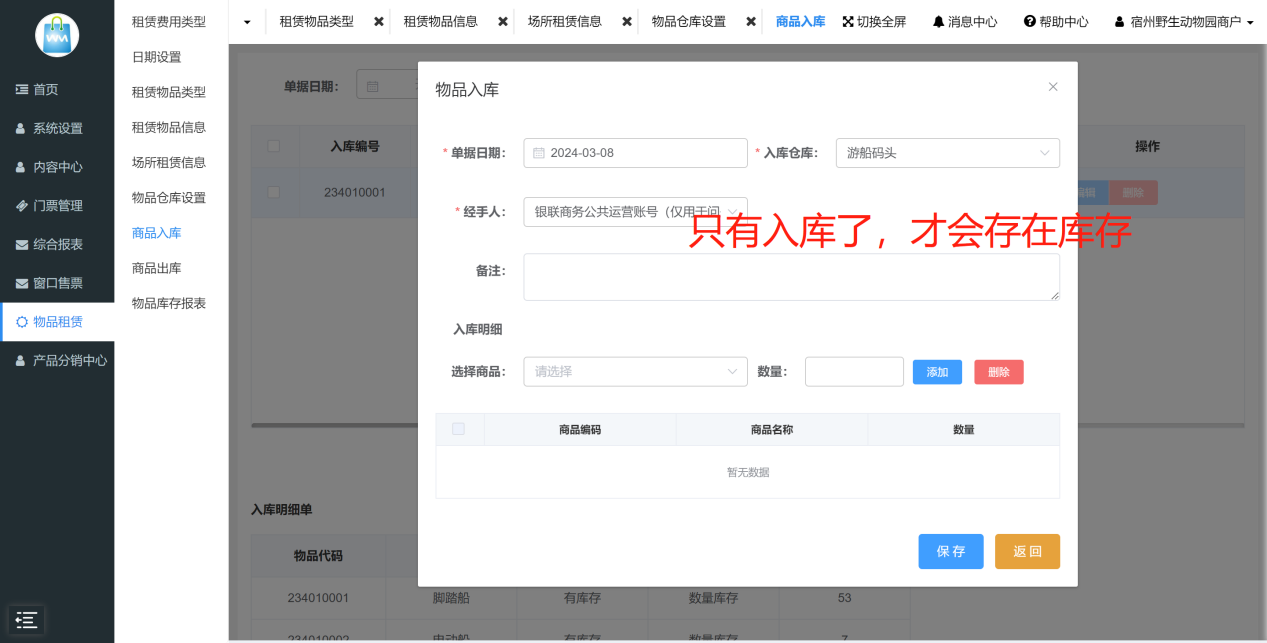The height and width of the screenshot is (643, 1267).
Task: Click the 数量 input field
Action: 853,372
